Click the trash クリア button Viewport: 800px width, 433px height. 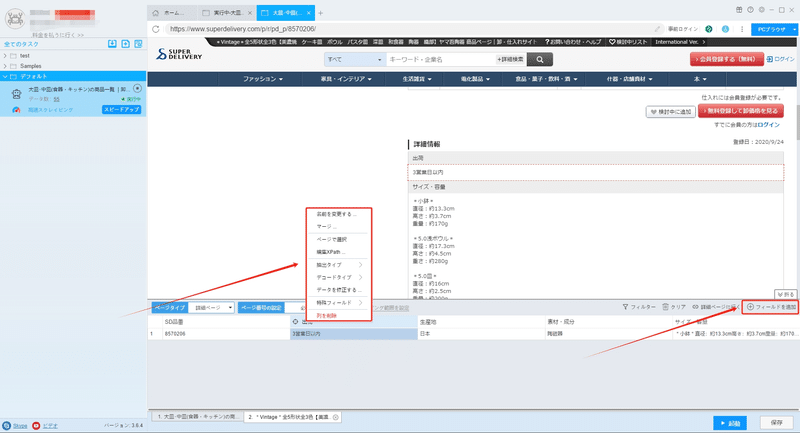[x=674, y=307]
